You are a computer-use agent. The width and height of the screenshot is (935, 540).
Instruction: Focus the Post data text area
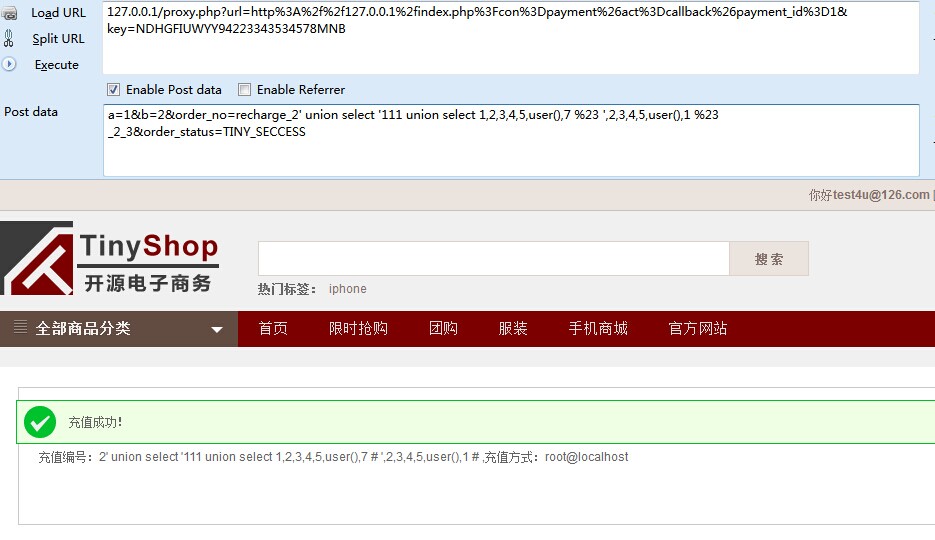[511, 140]
